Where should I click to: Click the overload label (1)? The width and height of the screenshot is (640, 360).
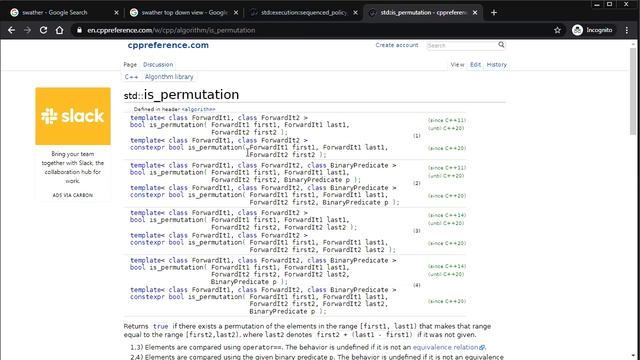[416, 136]
